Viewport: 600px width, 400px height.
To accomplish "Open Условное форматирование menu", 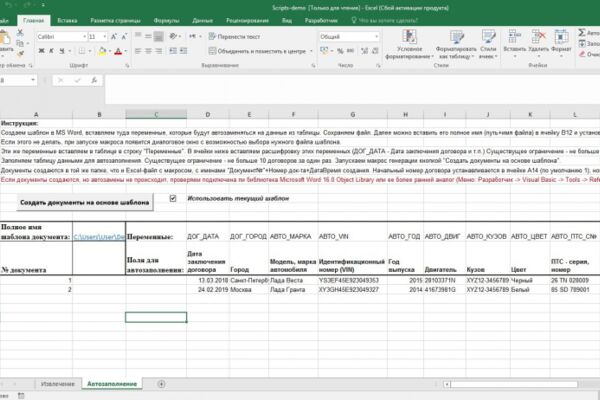I will 409,45.
